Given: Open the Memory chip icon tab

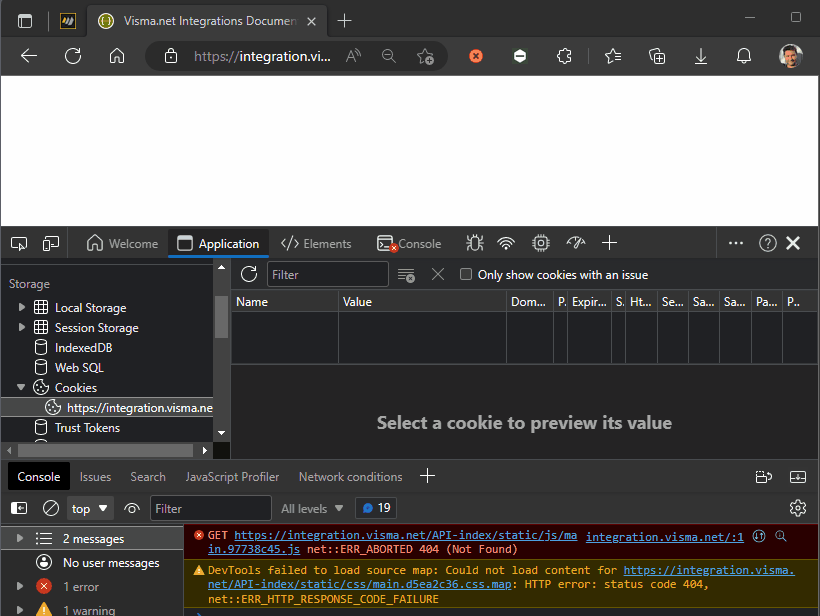Looking at the screenshot, I should point(541,243).
